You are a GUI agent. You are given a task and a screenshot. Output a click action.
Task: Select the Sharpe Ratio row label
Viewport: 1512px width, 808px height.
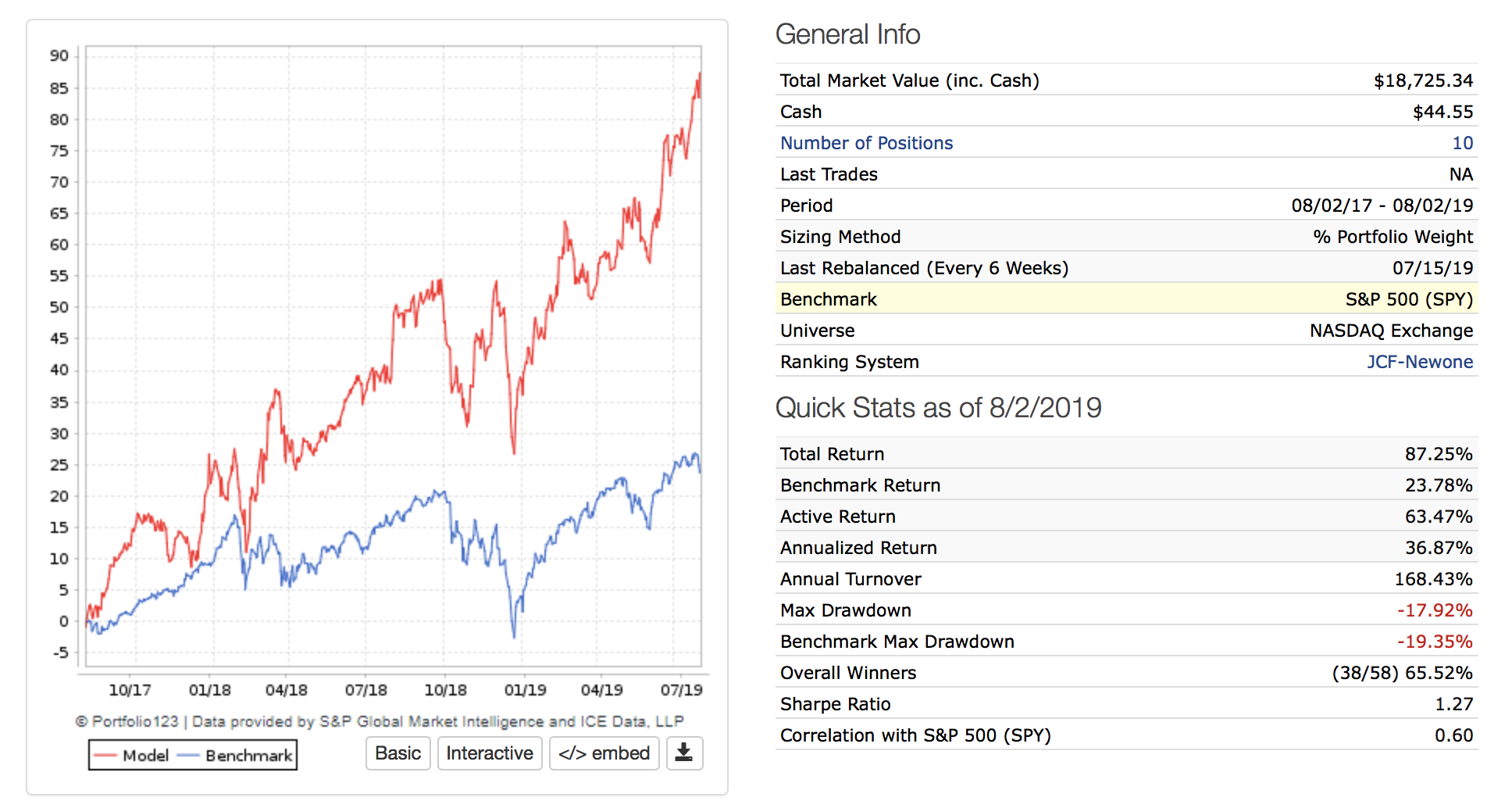[x=835, y=704]
